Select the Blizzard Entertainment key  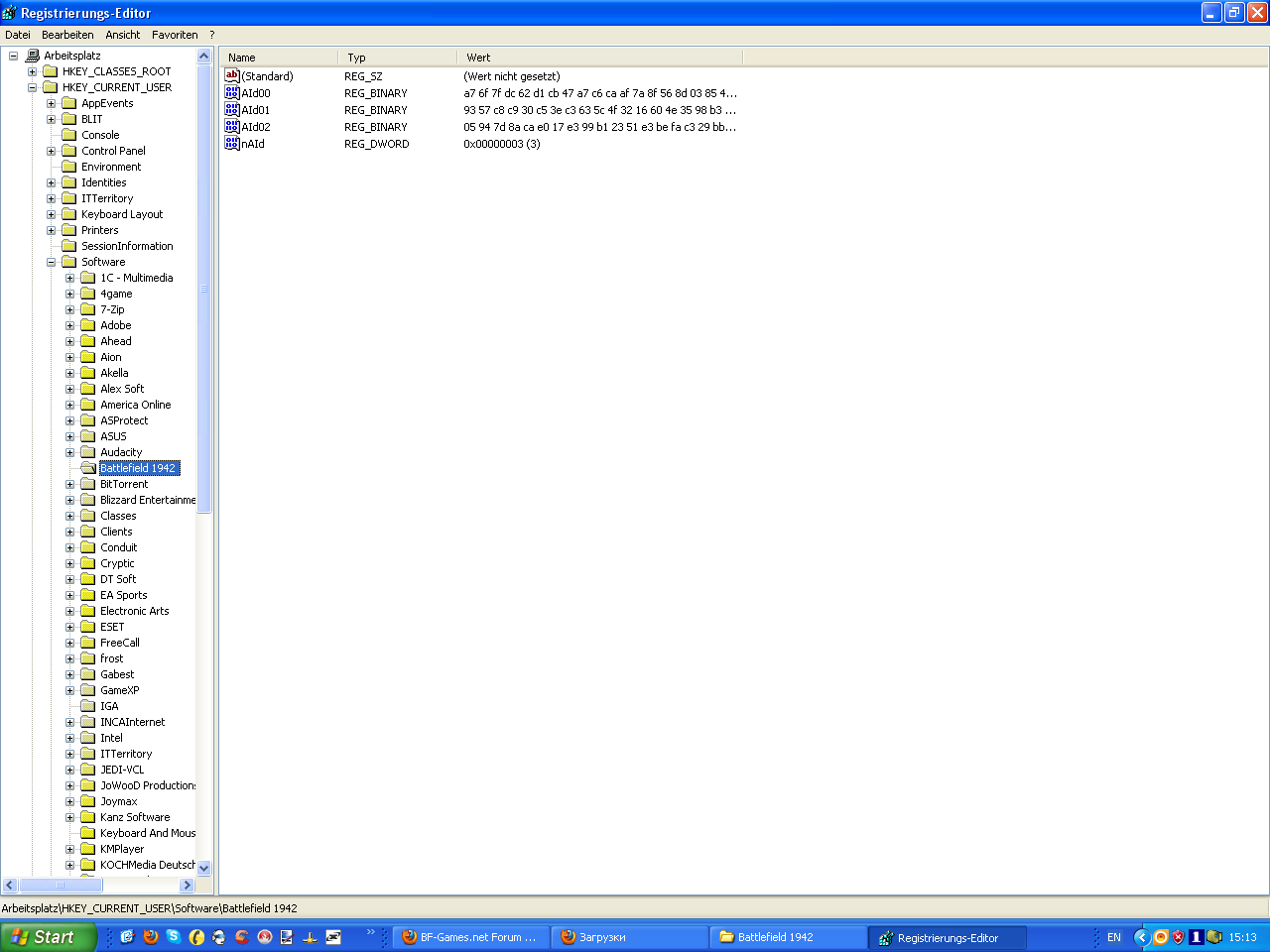point(148,500)
